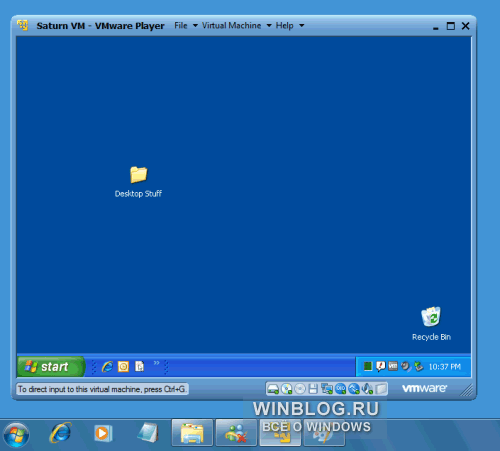Launch Internet Explorer from XP quick launch

tap(107, 367)
